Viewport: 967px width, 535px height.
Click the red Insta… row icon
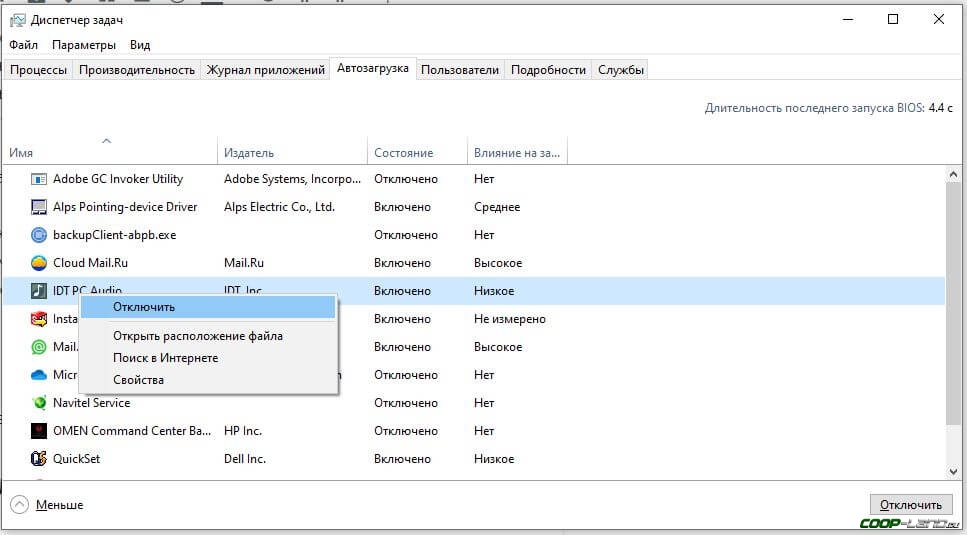[39, 319]
